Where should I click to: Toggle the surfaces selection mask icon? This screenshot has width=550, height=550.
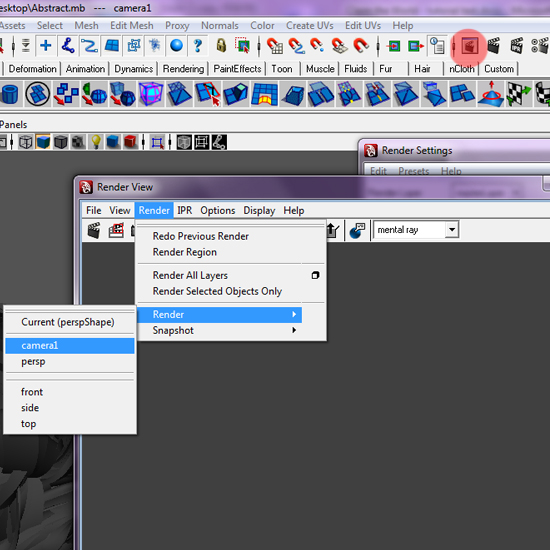pos(112,46)
